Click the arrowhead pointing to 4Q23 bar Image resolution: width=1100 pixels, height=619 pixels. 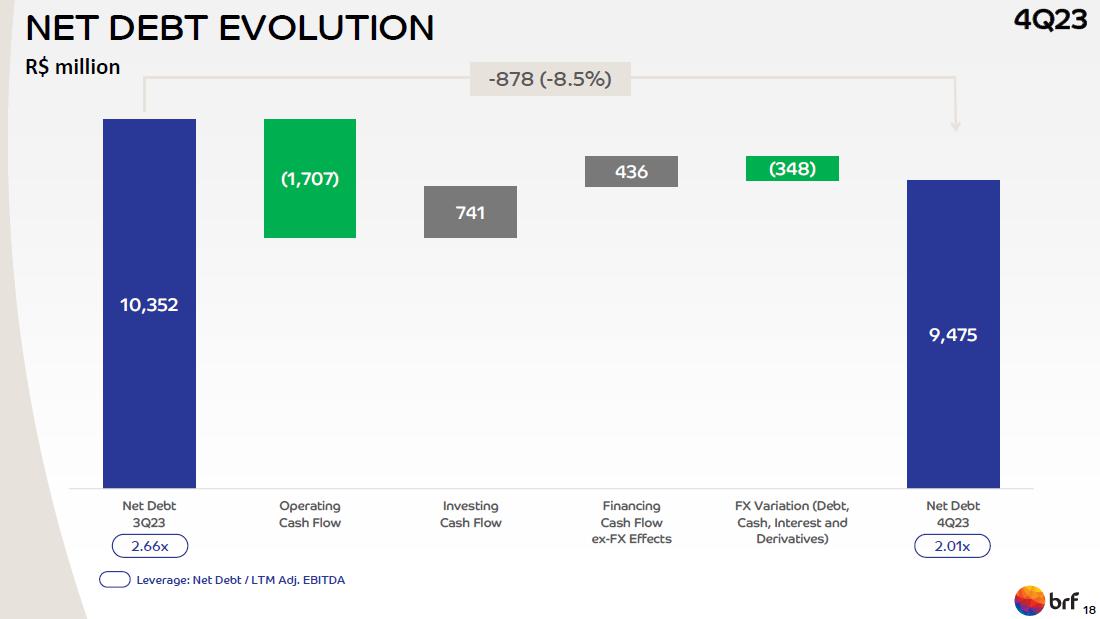(955, 125)
